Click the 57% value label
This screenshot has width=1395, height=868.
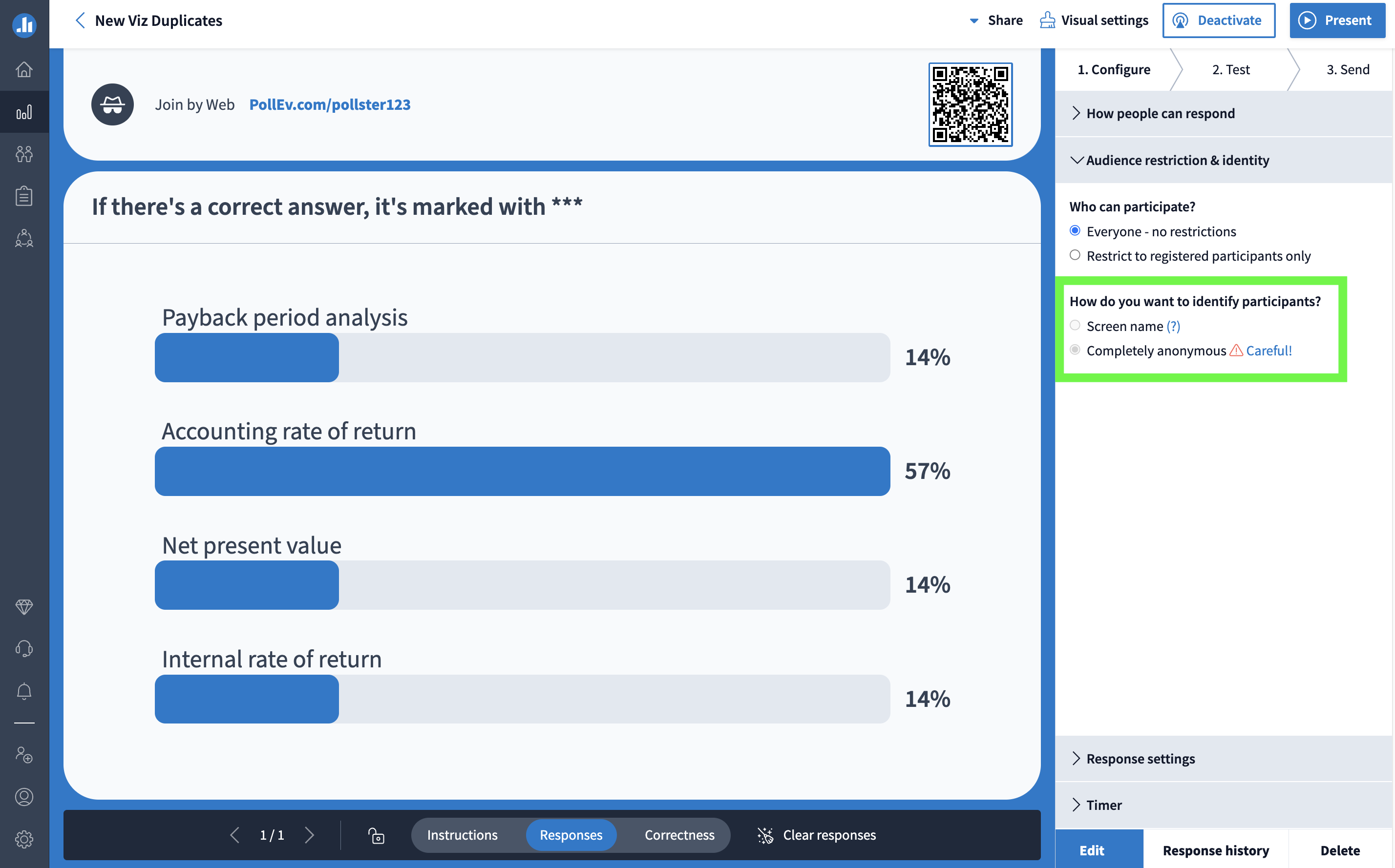pyautogui.click(x=927, y=471)
